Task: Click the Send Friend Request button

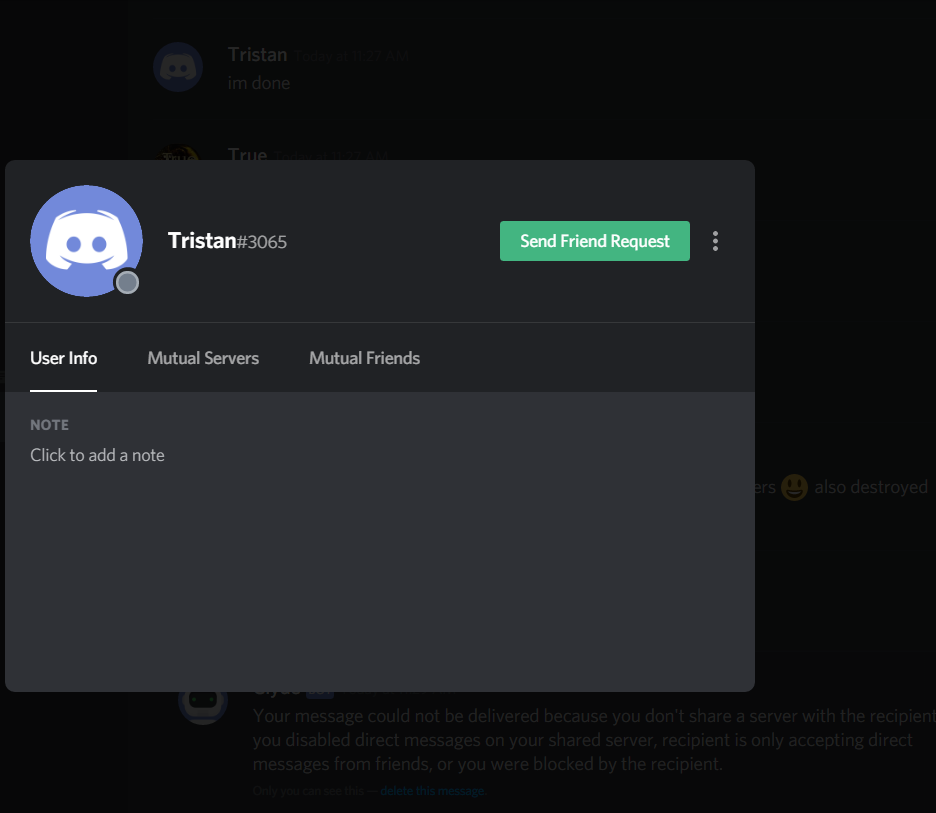Action: pyautogui.click(x=595, y=241)
